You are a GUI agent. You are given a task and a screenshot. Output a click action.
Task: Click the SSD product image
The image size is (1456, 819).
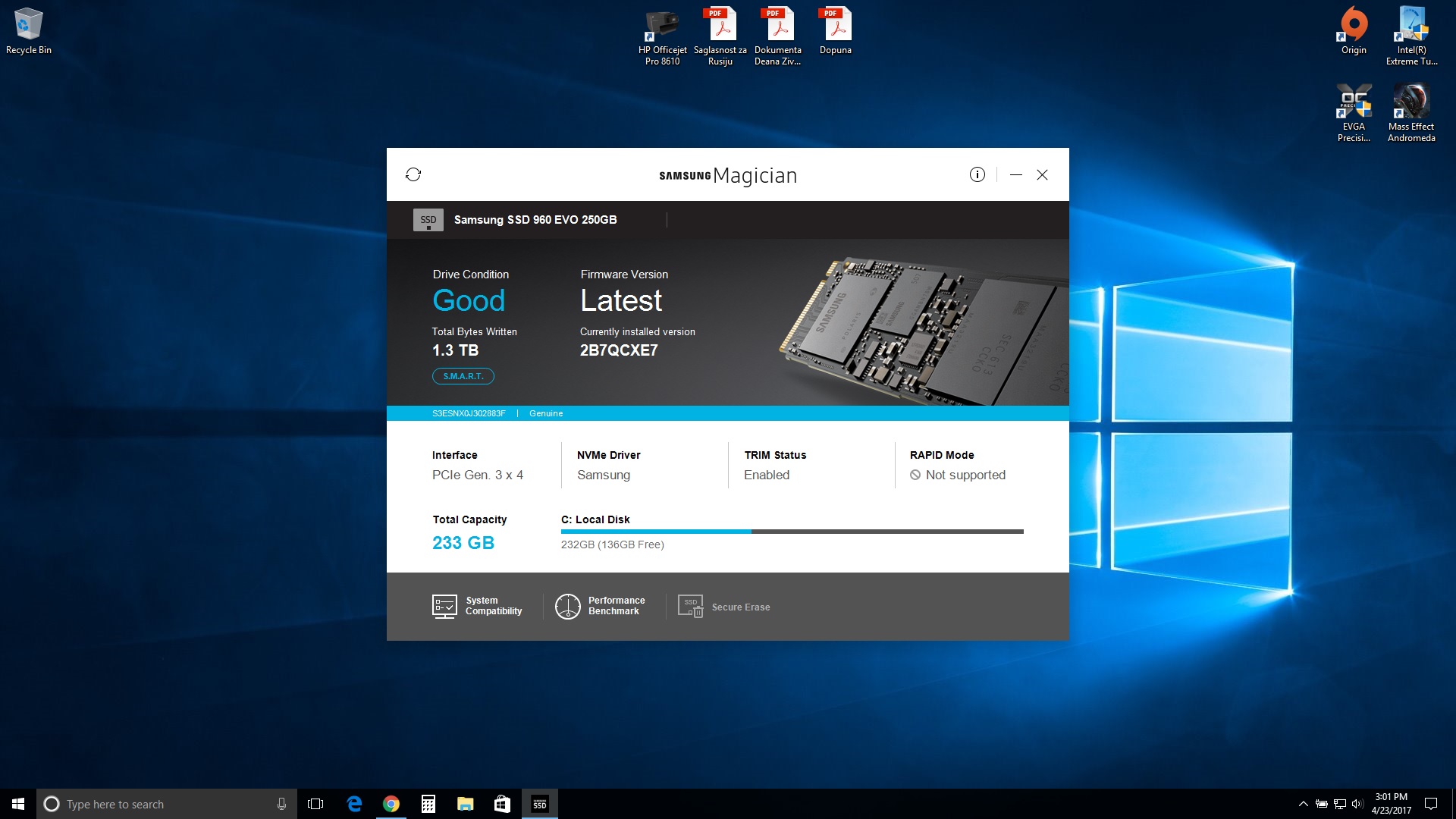(924, 330)
